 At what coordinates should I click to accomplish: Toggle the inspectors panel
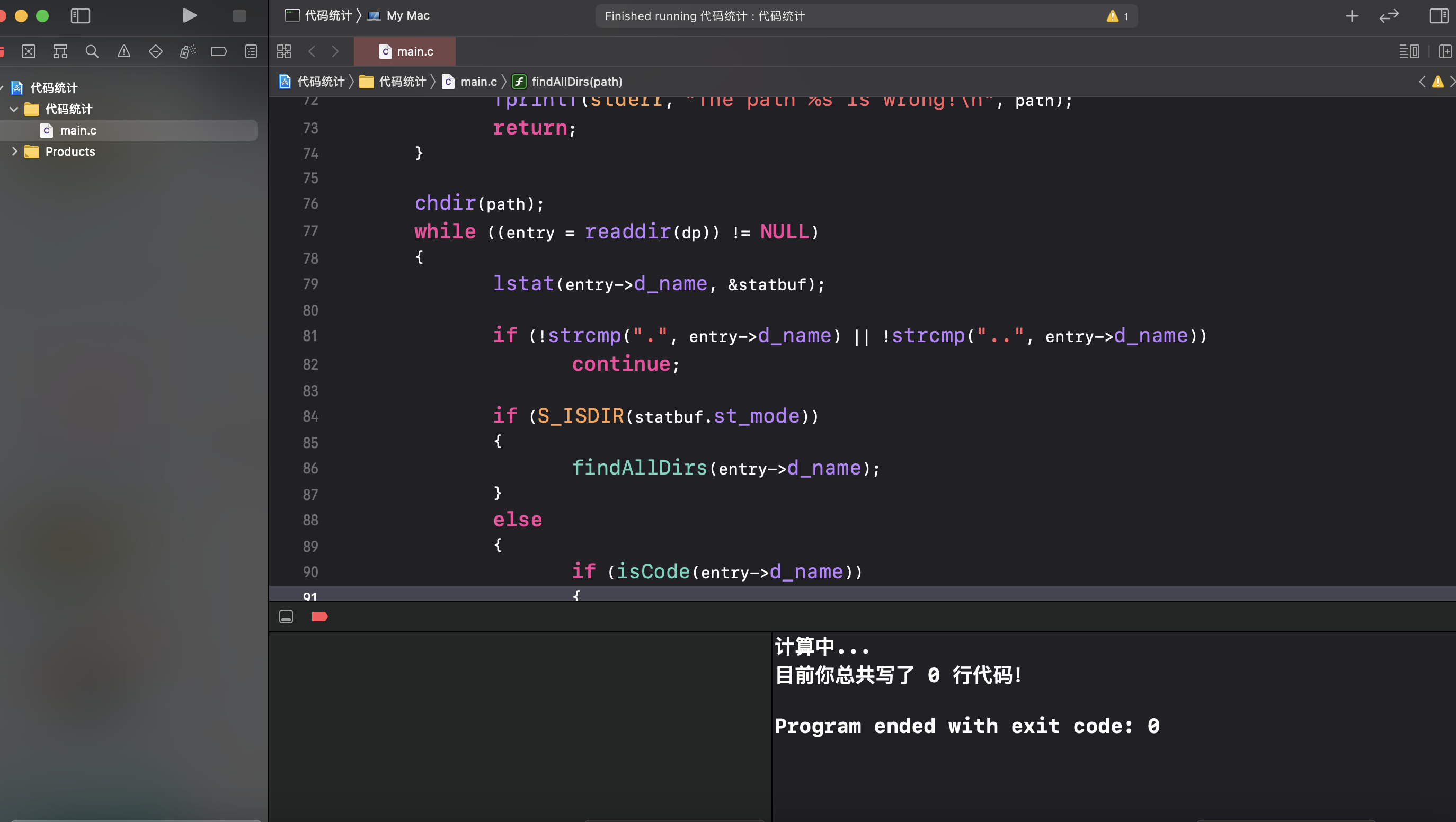pos(1439,16)
